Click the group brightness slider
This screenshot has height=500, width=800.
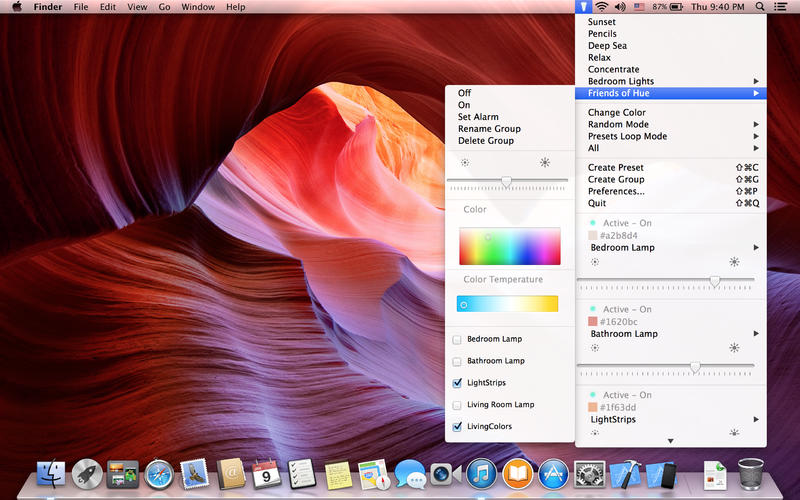point(507,181)
